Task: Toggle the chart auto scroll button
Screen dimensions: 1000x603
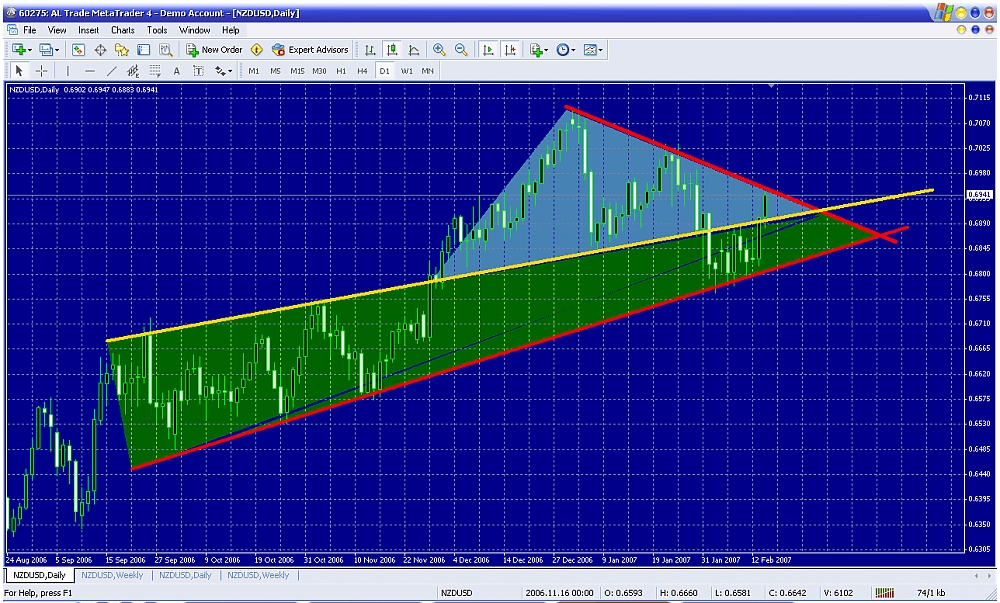Action: click(x=488, y=50)
